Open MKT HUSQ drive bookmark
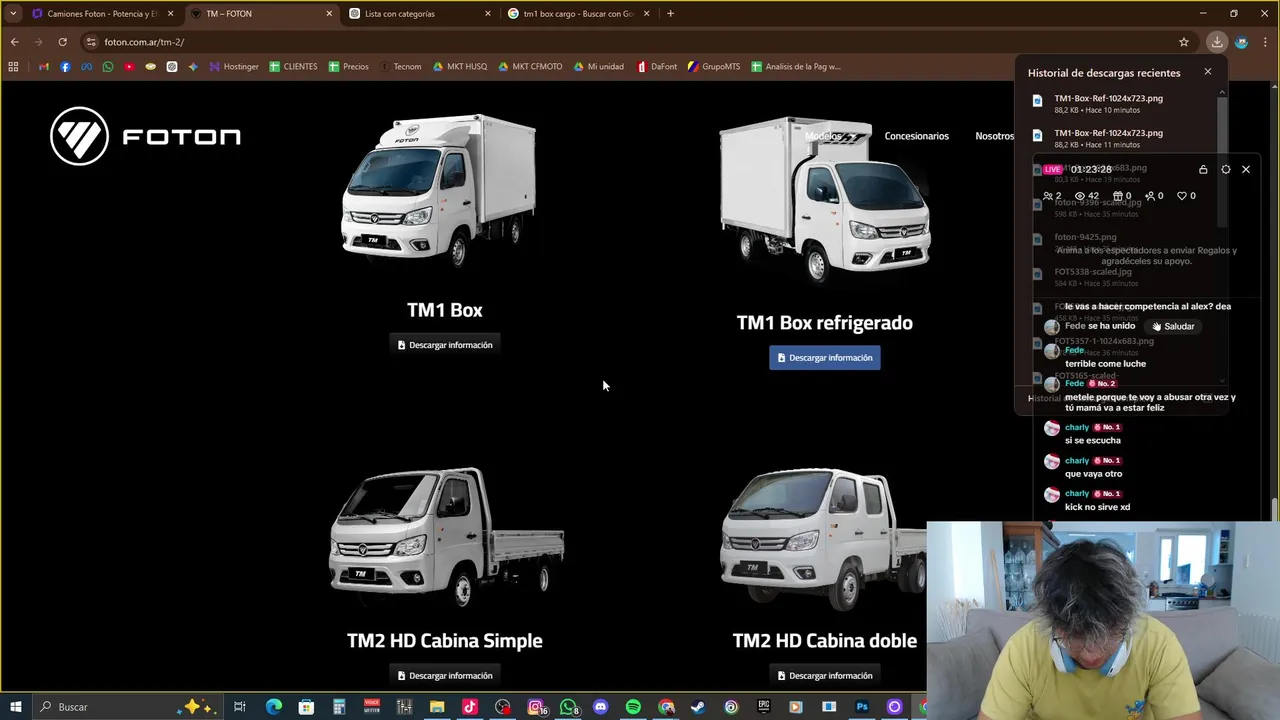1280x720 pixels. point(460,67)
